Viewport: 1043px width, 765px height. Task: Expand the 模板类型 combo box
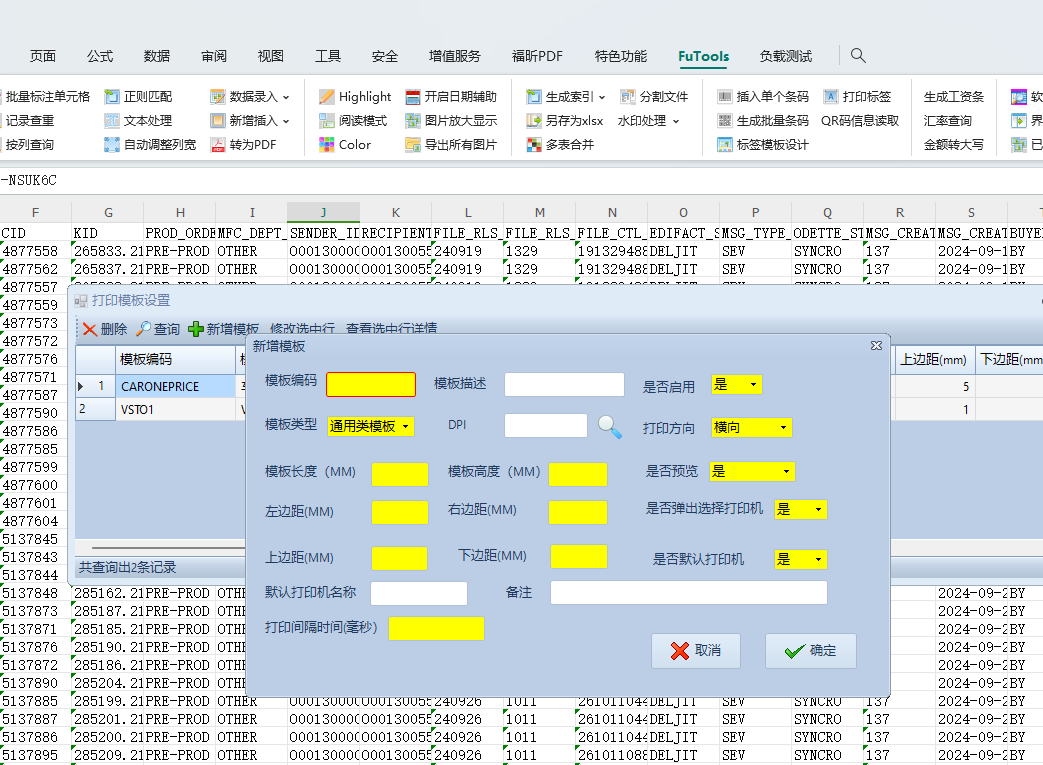tap(406, 427)
